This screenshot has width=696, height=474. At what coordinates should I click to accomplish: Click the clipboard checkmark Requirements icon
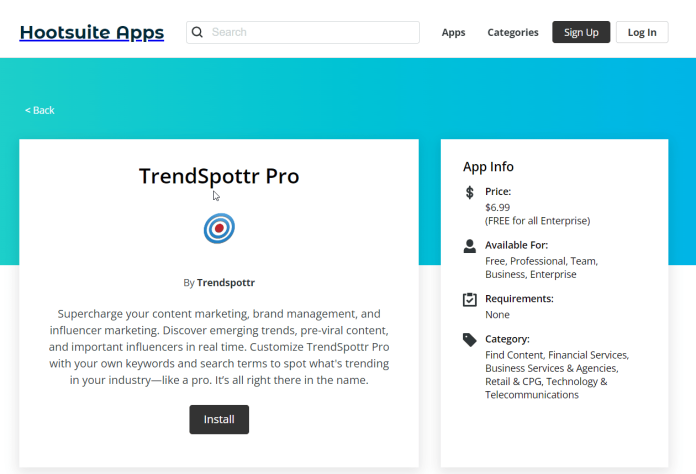pyautogui.click(x=470, y=300)
